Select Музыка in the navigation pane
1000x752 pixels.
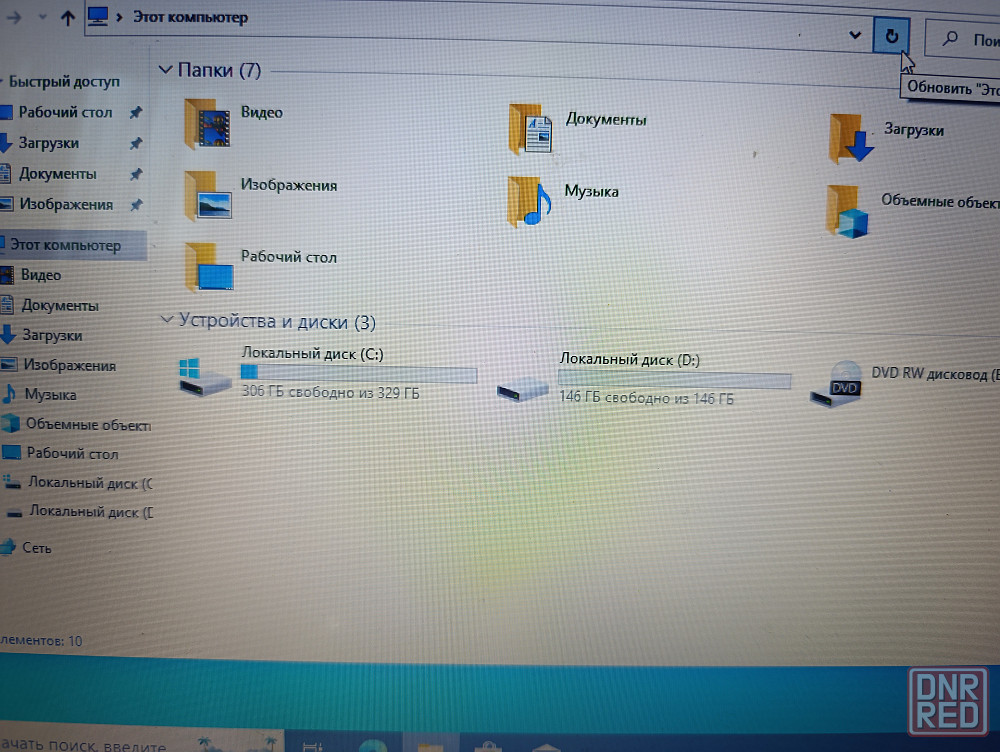pos(50,394)
